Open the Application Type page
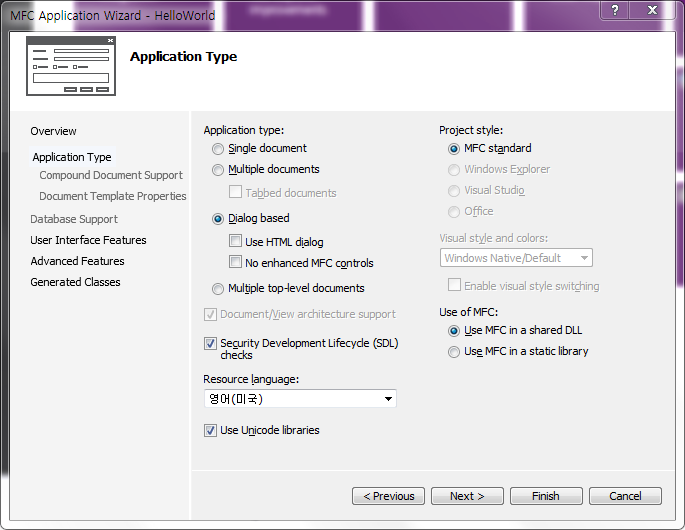This screenshot has height=530, width=685. [x=72, y=157]
